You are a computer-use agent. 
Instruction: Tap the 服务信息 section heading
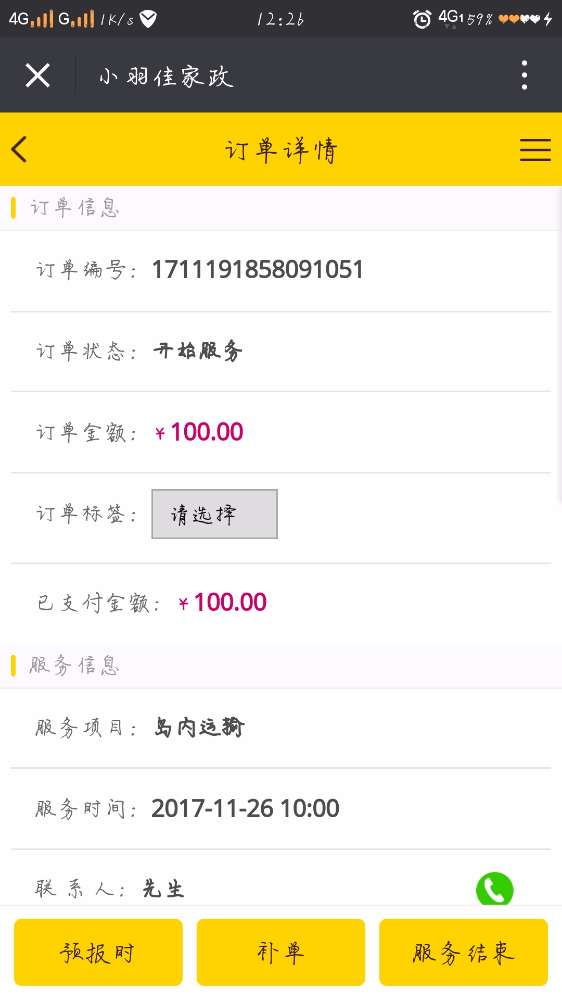click(x=74, y=666)
